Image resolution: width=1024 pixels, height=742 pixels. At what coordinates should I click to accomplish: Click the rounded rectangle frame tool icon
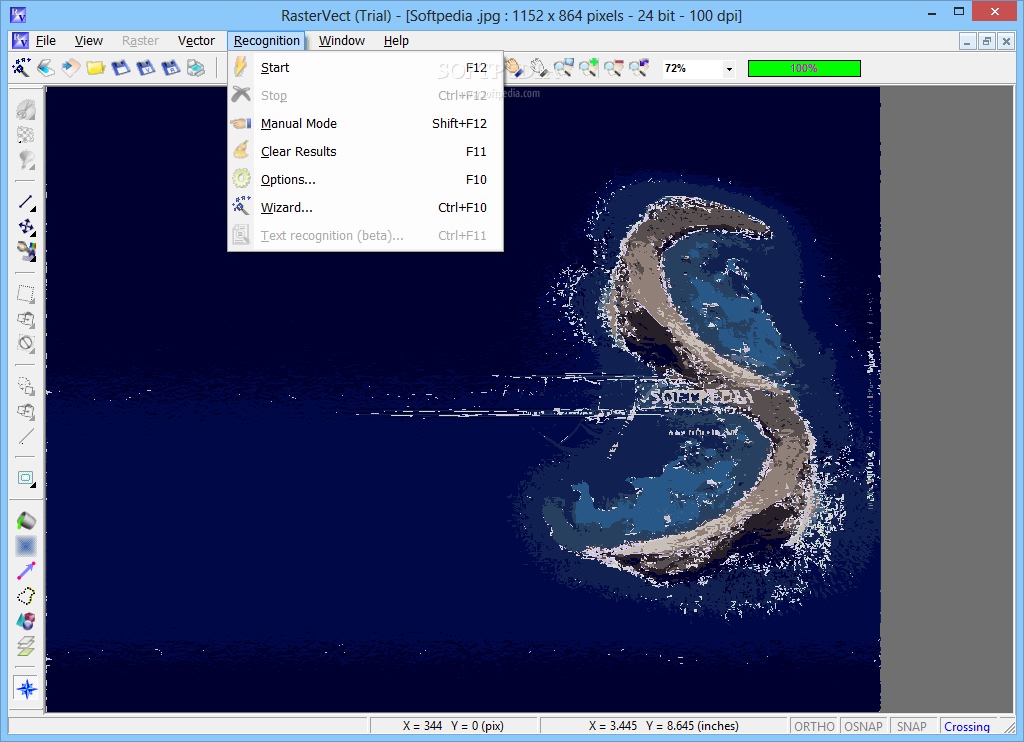pyautogui.click(x=26, y=478)
